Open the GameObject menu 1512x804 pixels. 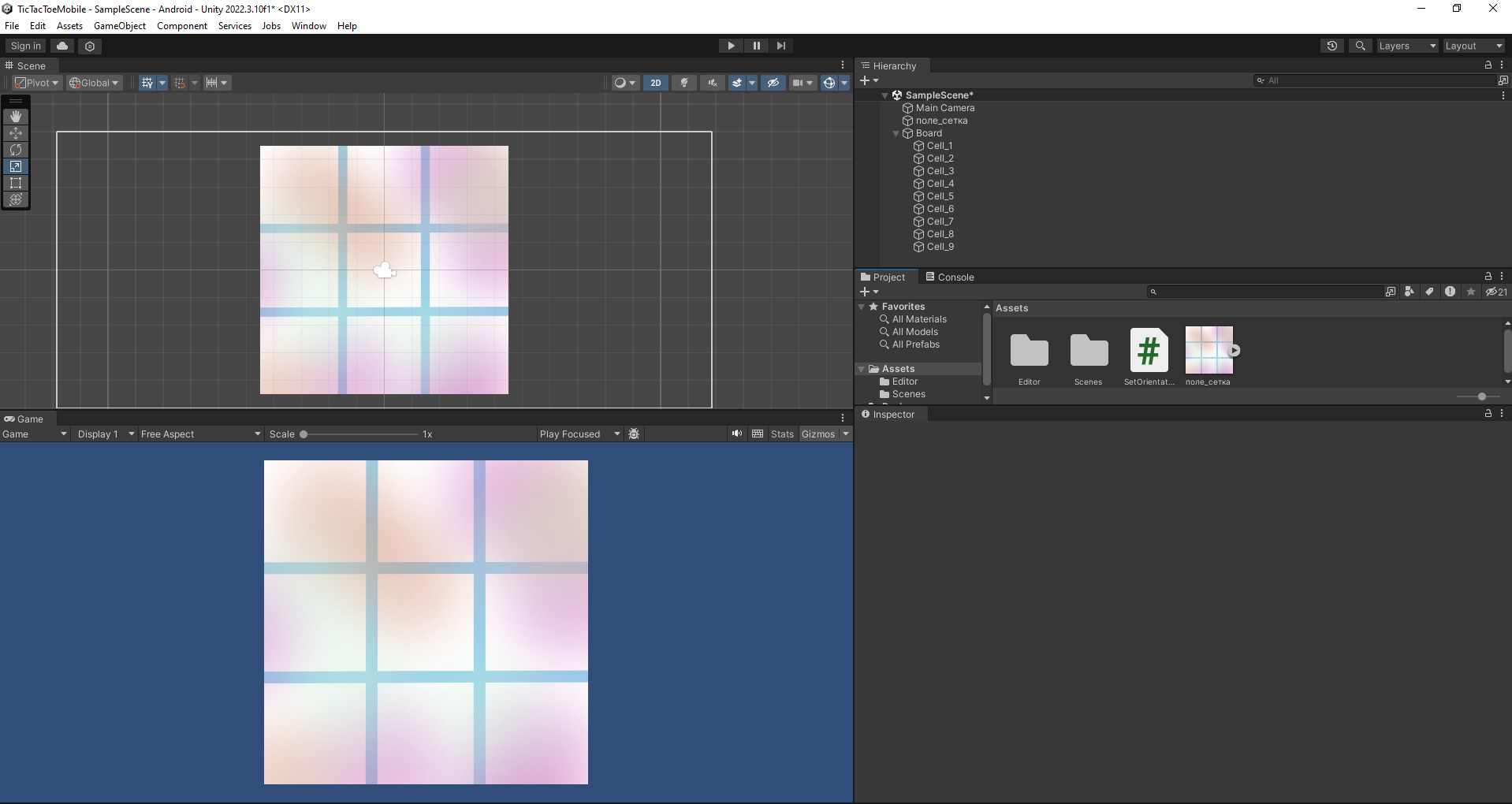point(120,26)
